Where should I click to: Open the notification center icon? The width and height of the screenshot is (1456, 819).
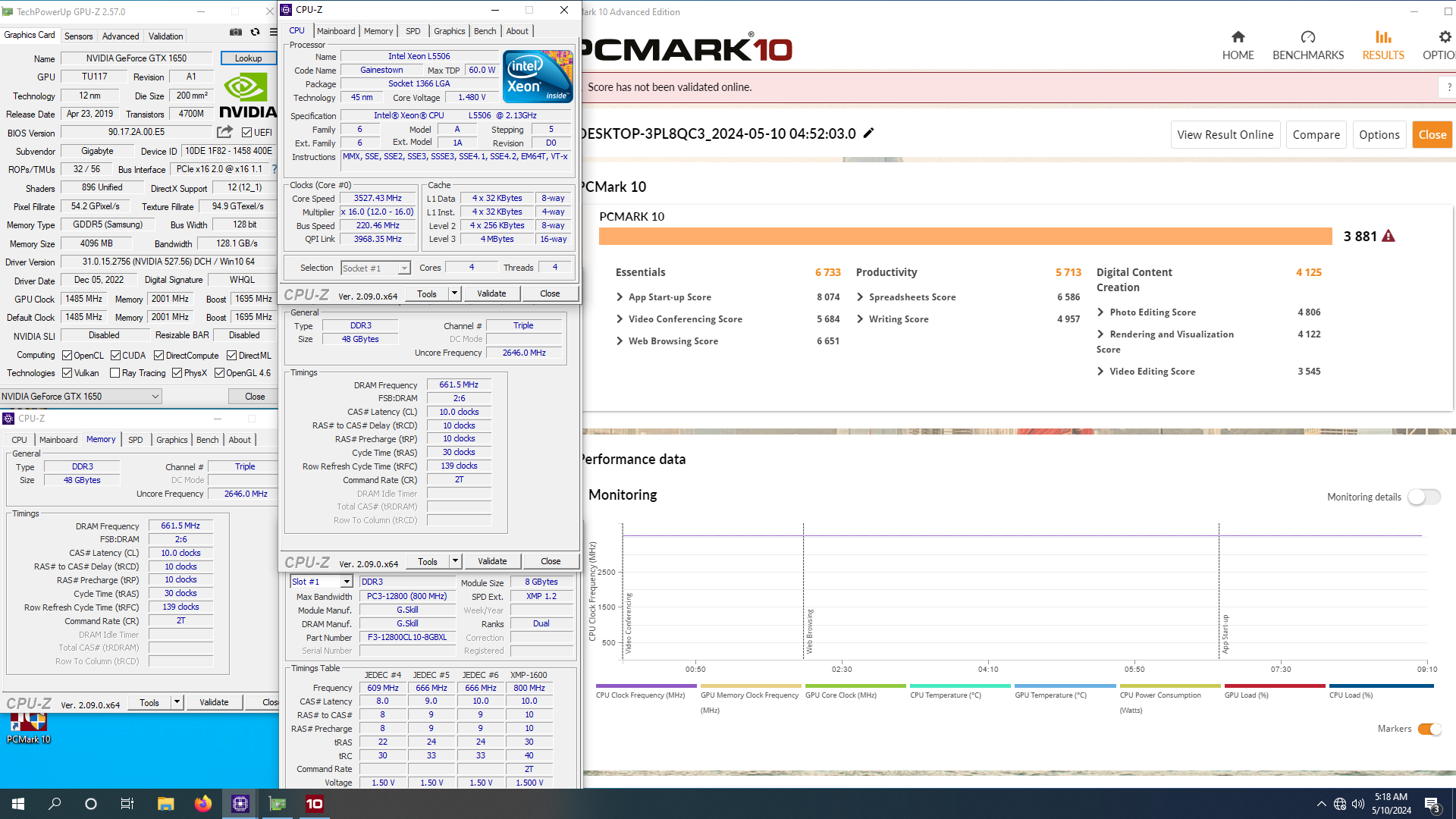(x=1432, y=805)
